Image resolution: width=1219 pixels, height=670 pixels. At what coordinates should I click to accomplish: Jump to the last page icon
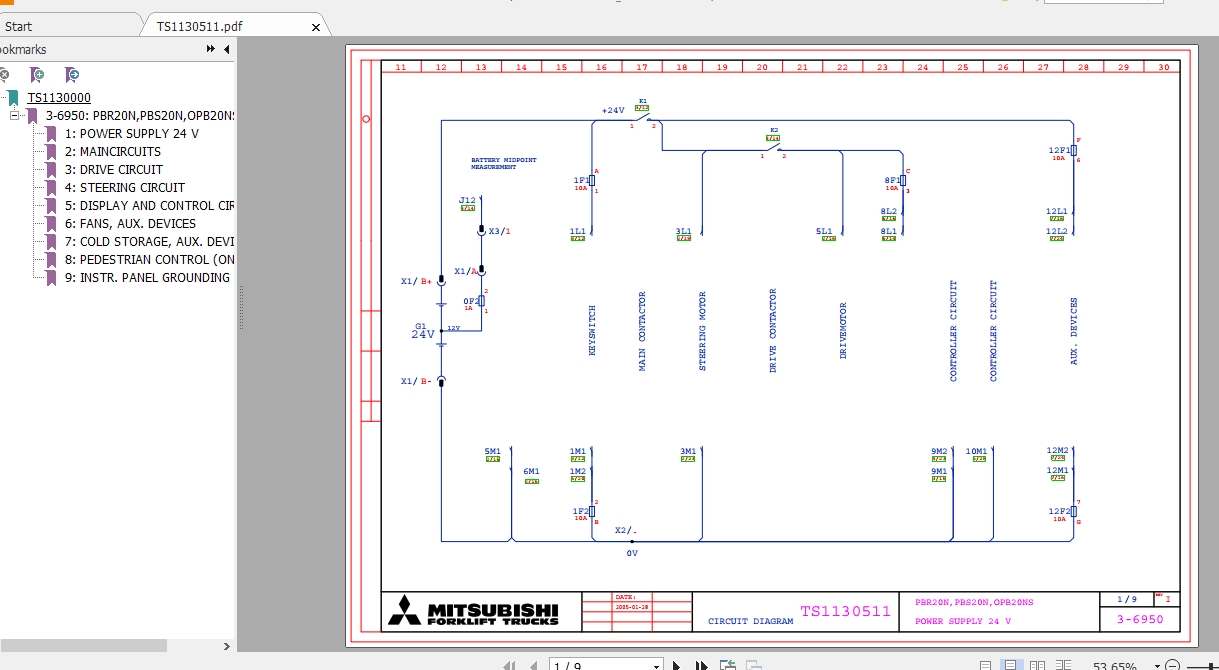[701, 663]
